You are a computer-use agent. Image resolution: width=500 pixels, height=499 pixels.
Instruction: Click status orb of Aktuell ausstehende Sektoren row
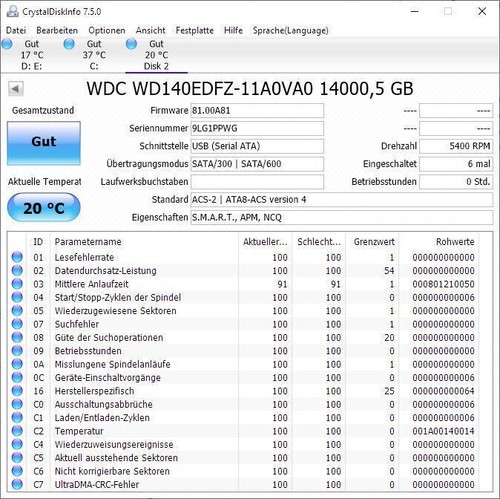17,457
